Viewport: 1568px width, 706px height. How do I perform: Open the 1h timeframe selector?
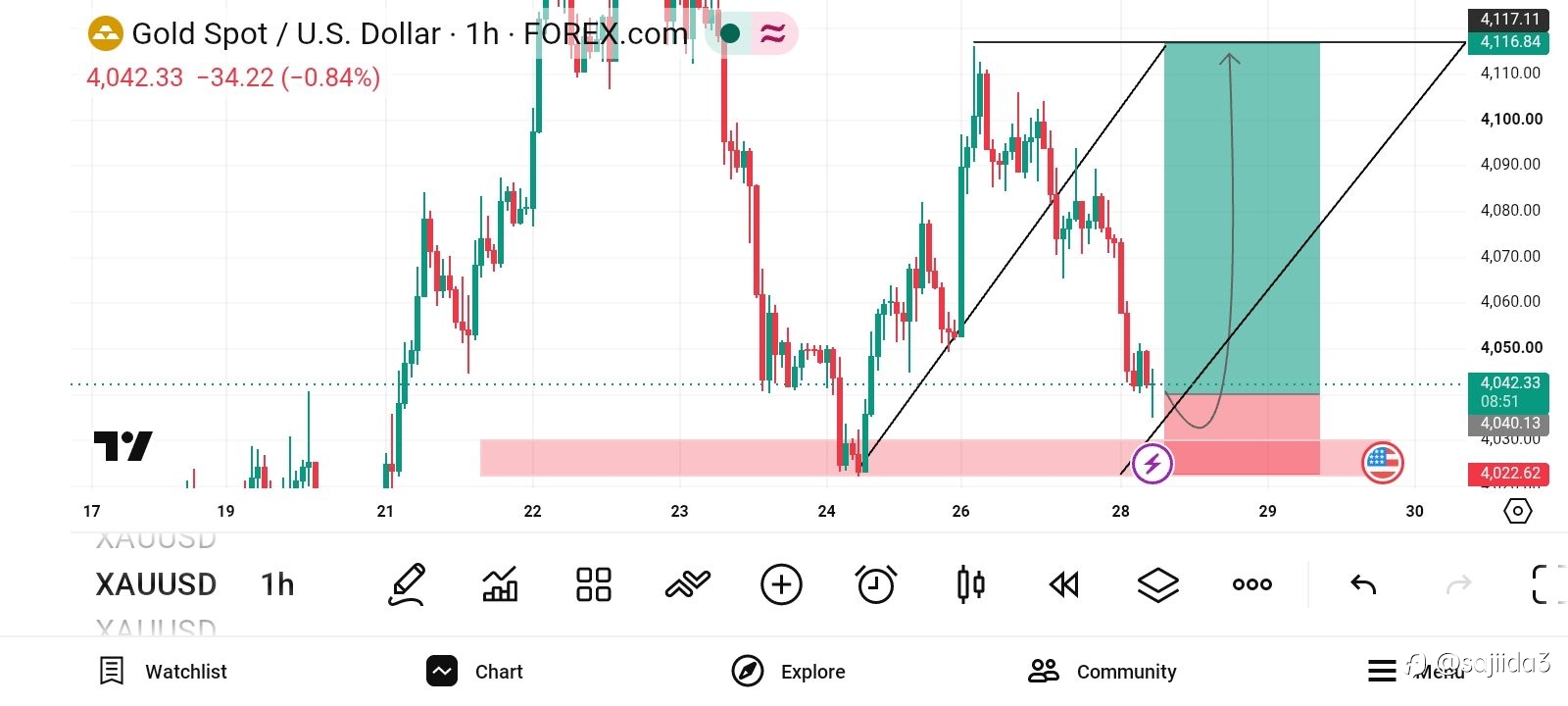tap(277, 585)
